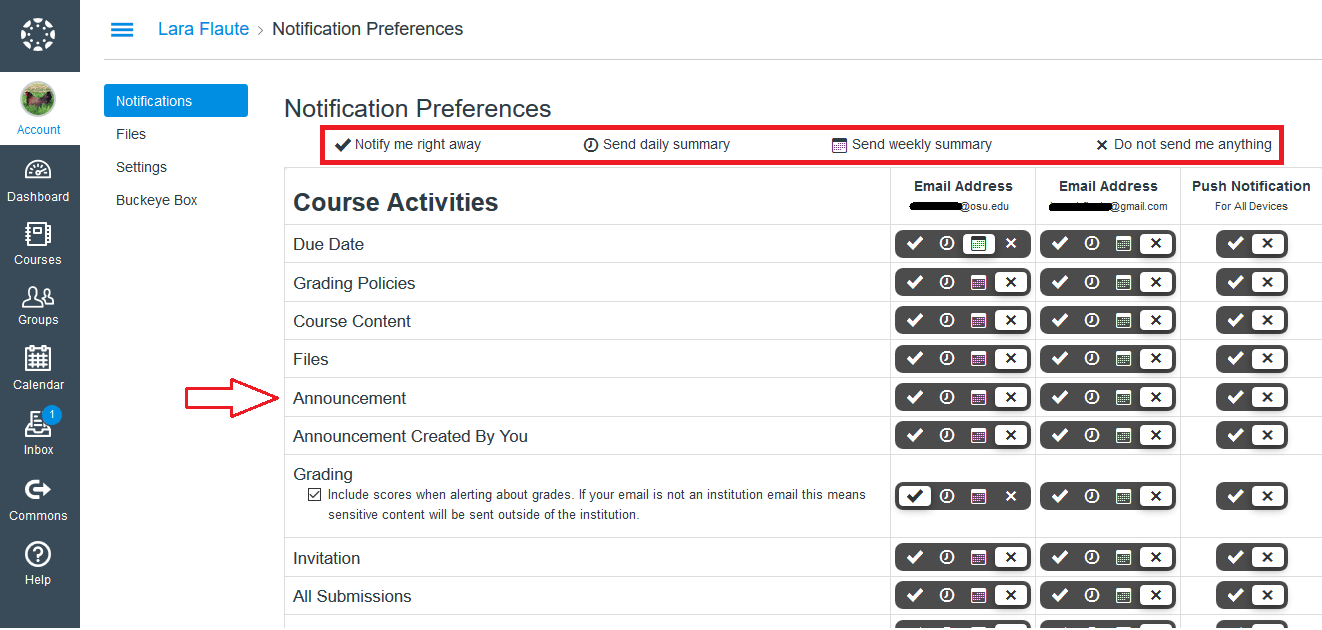This screenshot has height=630, width=1322.
Task: Toggle include scores when alerting checkbox
Action: [314, 494]
